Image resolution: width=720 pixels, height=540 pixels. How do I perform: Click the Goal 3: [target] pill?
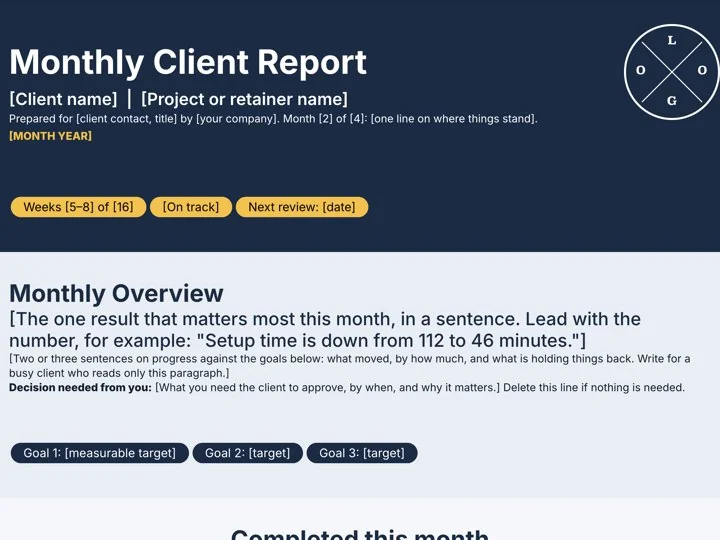[362, 453]
